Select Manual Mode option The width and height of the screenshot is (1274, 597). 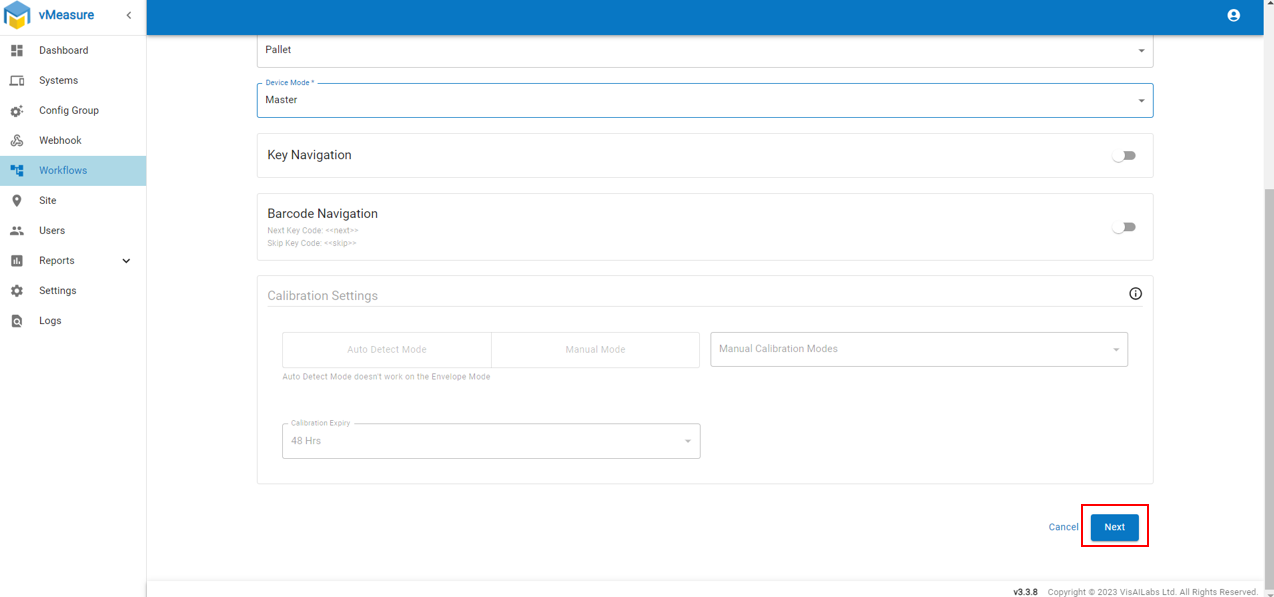click(595, 350)
